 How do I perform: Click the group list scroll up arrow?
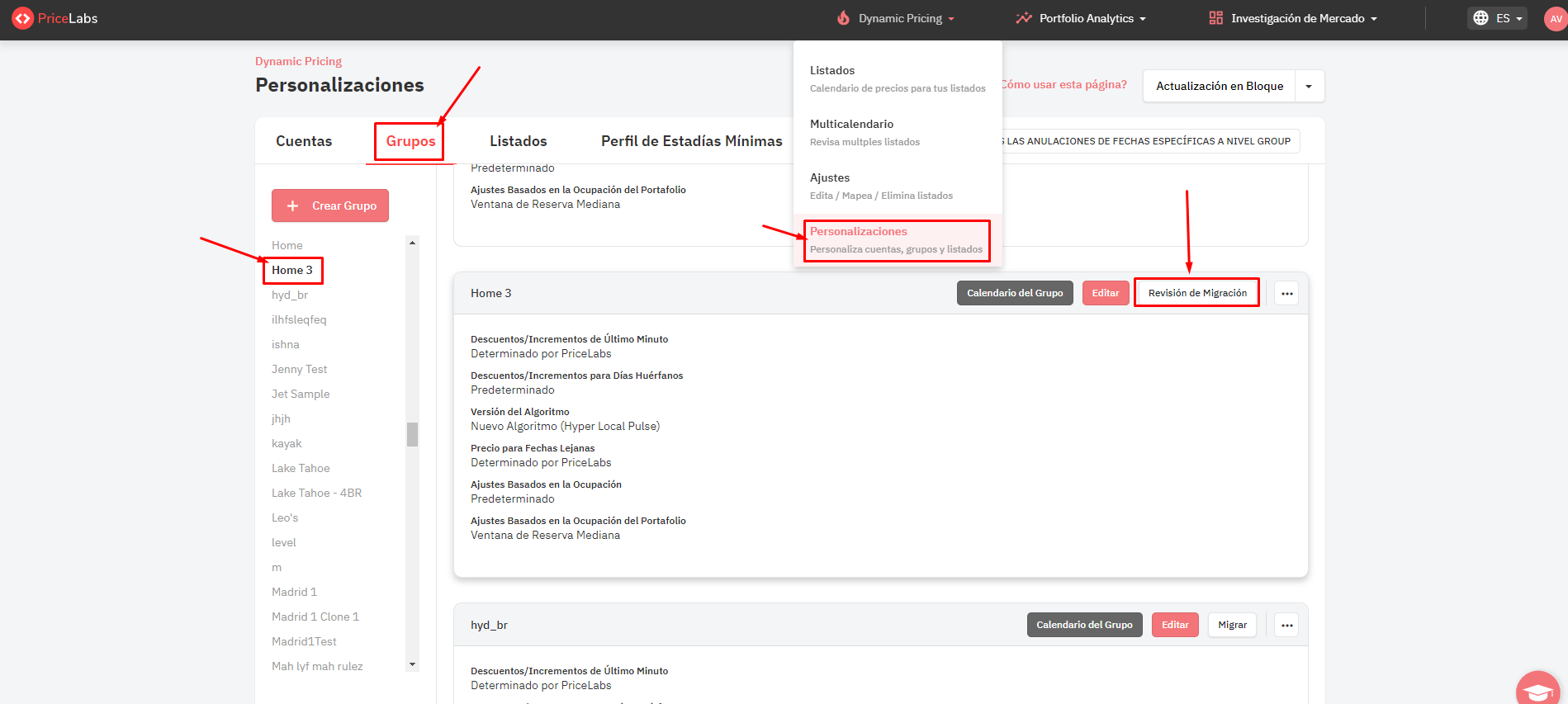pos(412,243)
